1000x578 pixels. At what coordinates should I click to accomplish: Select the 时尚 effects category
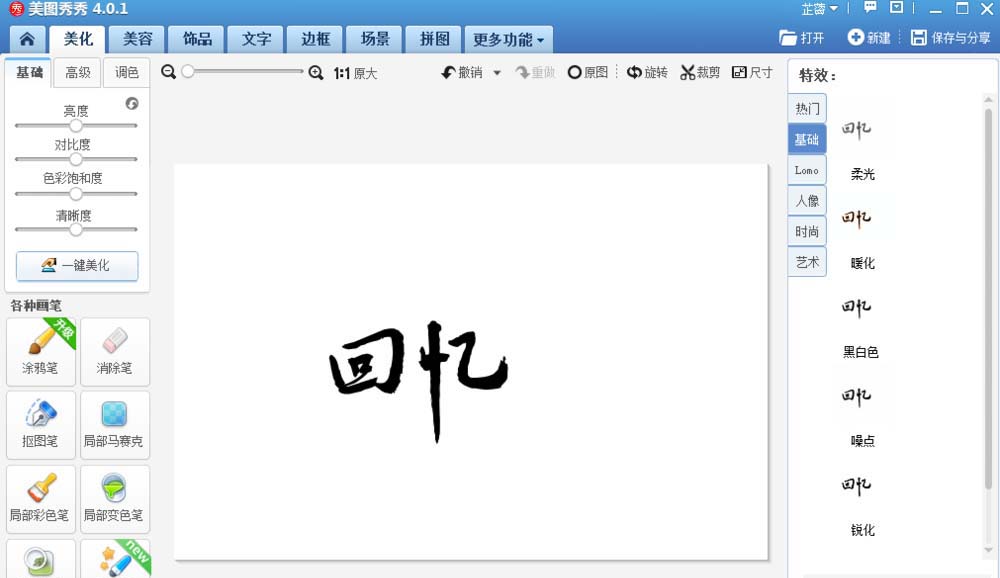807,232
